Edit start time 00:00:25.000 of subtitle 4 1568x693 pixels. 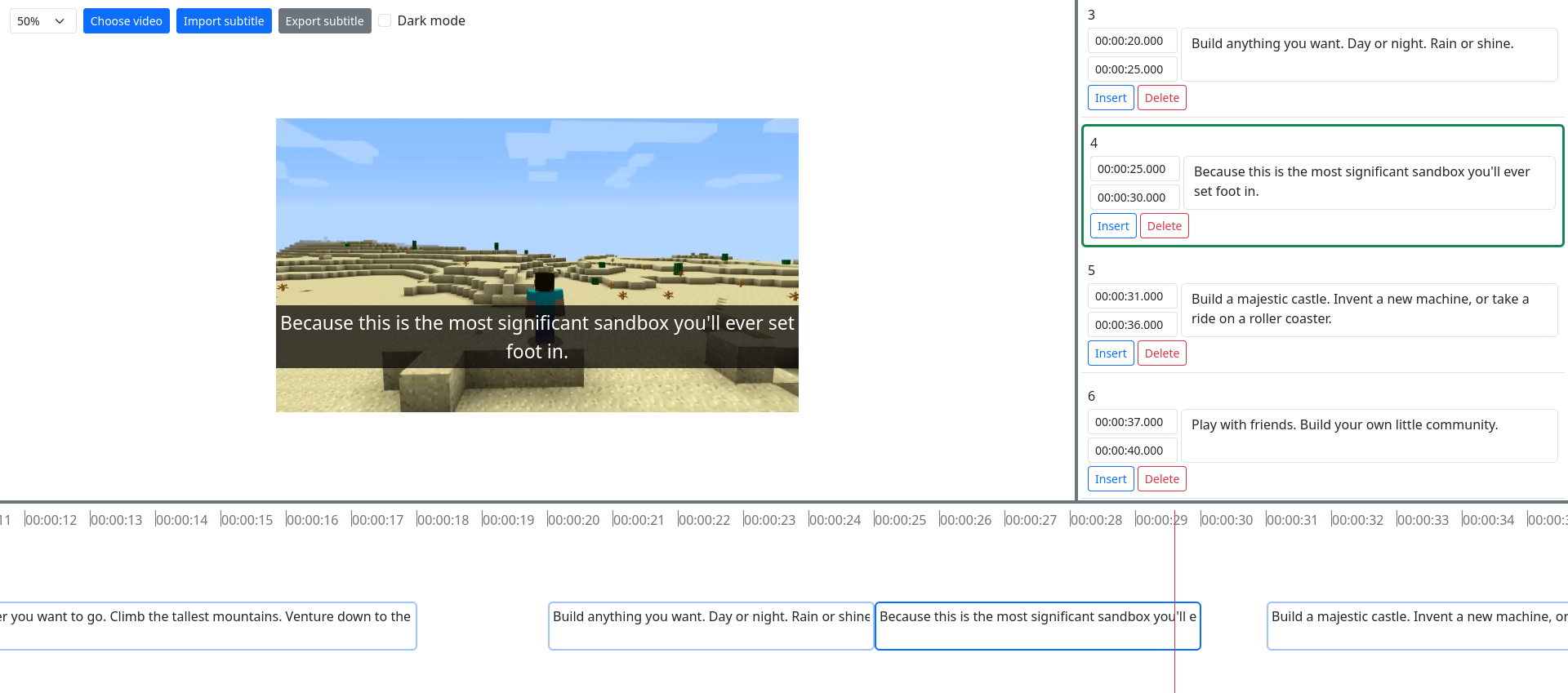(x=1134, y=169)
